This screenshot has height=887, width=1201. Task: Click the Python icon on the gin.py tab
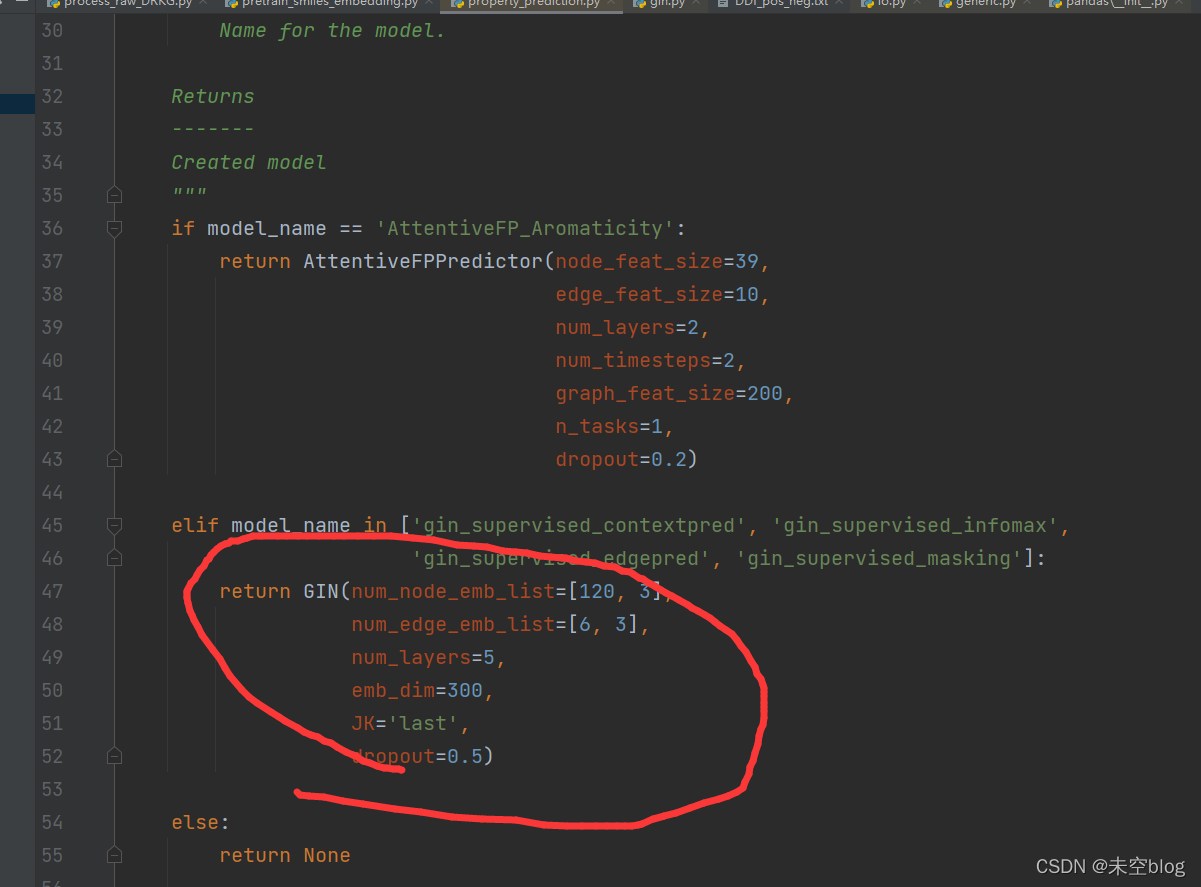tap(640, 4)
